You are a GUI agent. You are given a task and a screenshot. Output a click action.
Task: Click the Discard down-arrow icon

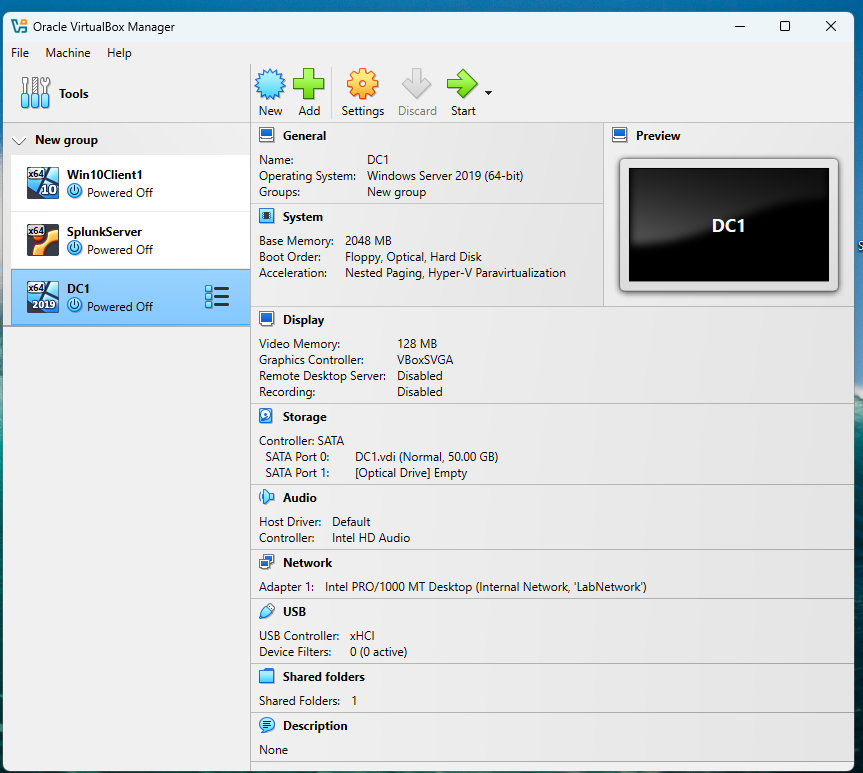click(x=417, y=84)
